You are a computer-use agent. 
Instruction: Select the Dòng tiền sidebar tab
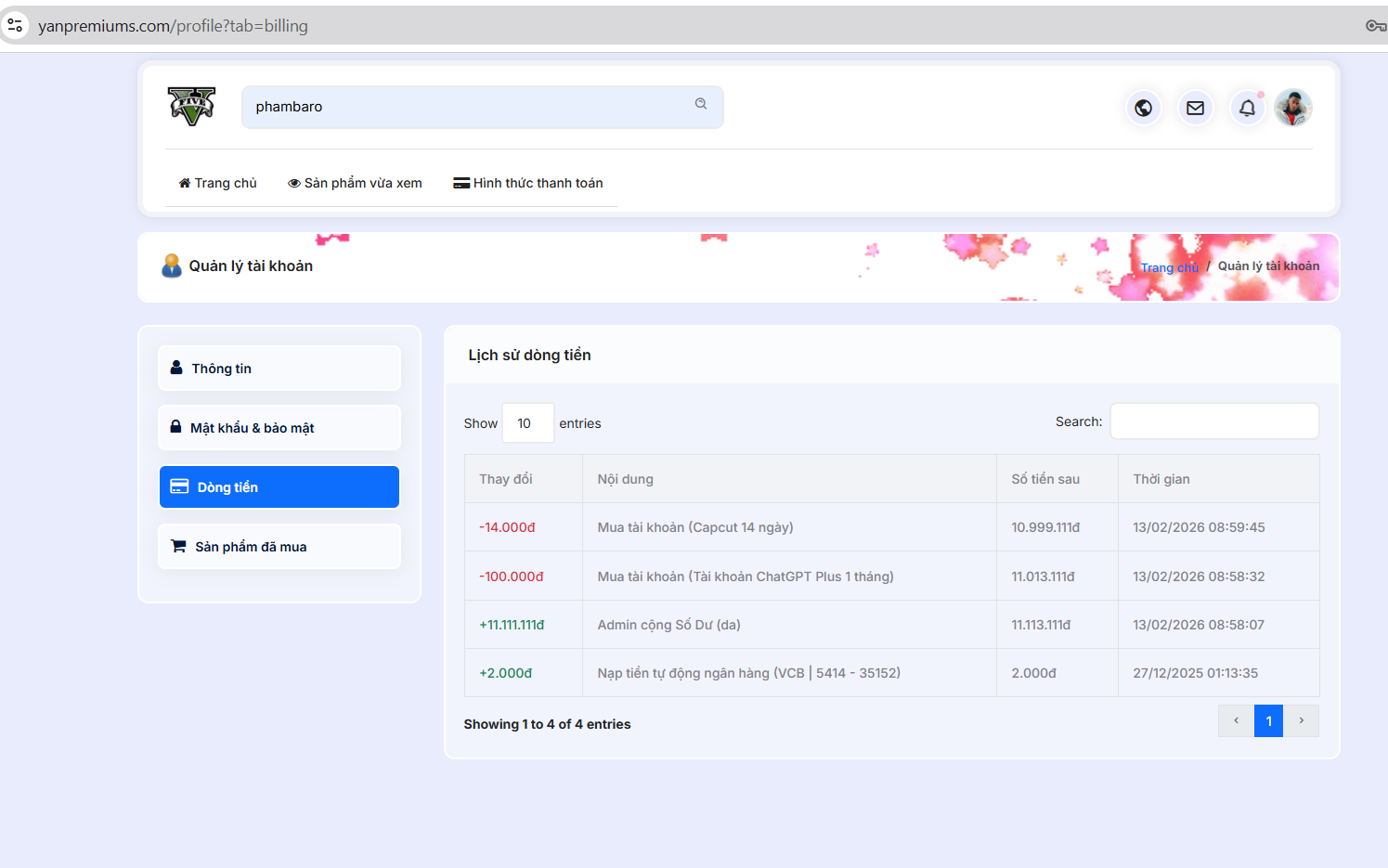[279, 487]
